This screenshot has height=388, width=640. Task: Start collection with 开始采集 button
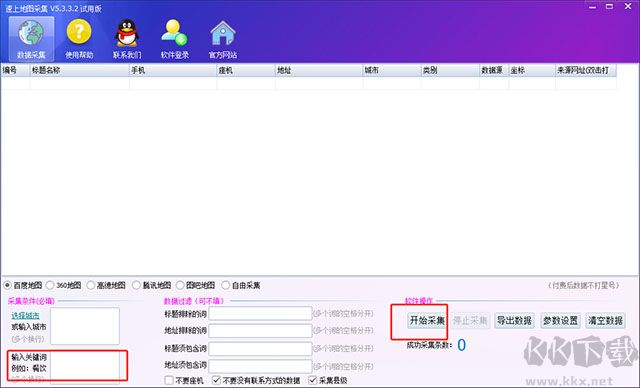tap(427, 321)
